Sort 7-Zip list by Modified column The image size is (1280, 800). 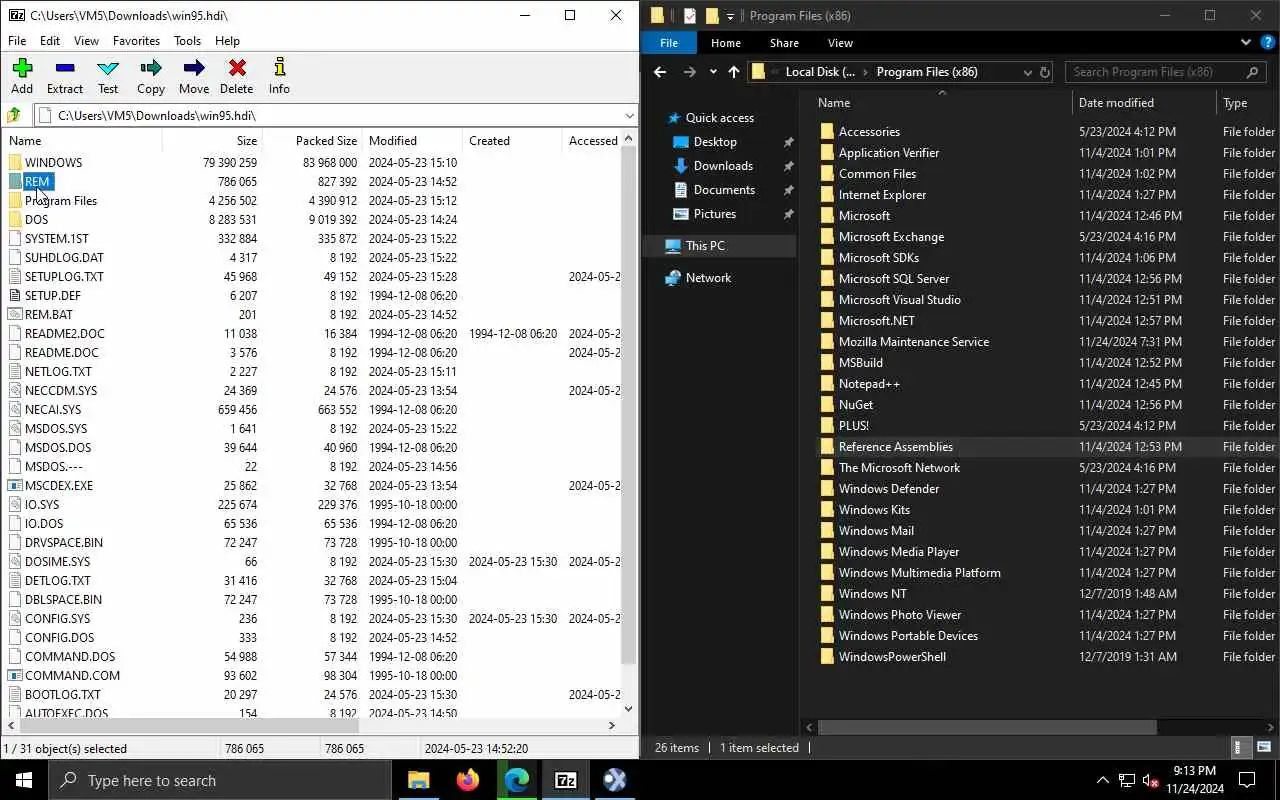[412, 141]
